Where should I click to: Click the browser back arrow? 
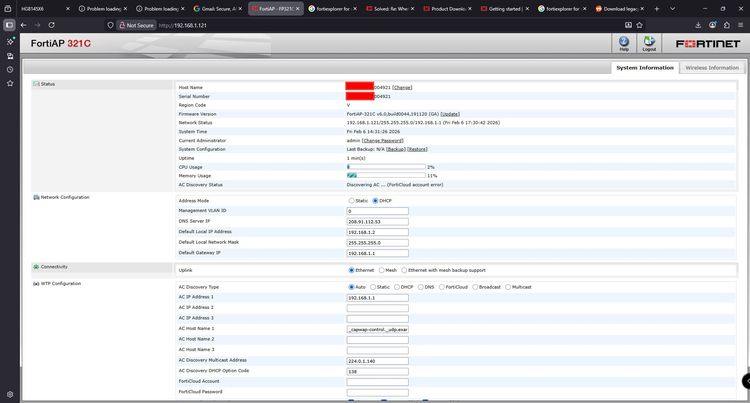click(23, 24)
